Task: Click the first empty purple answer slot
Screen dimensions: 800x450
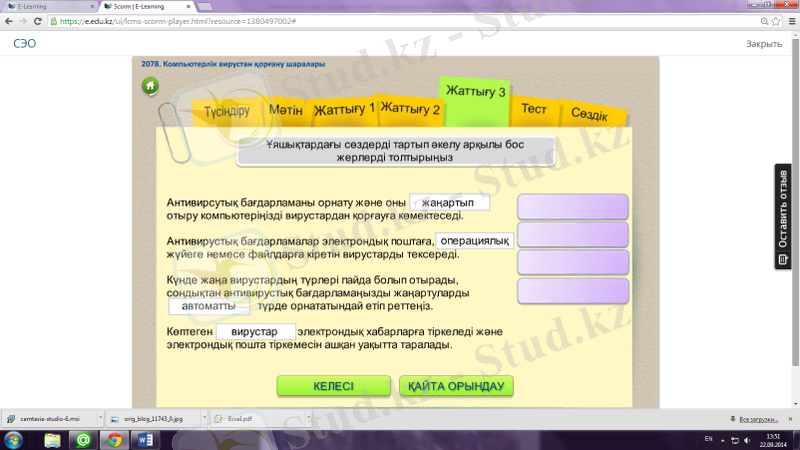Action: 572,207
